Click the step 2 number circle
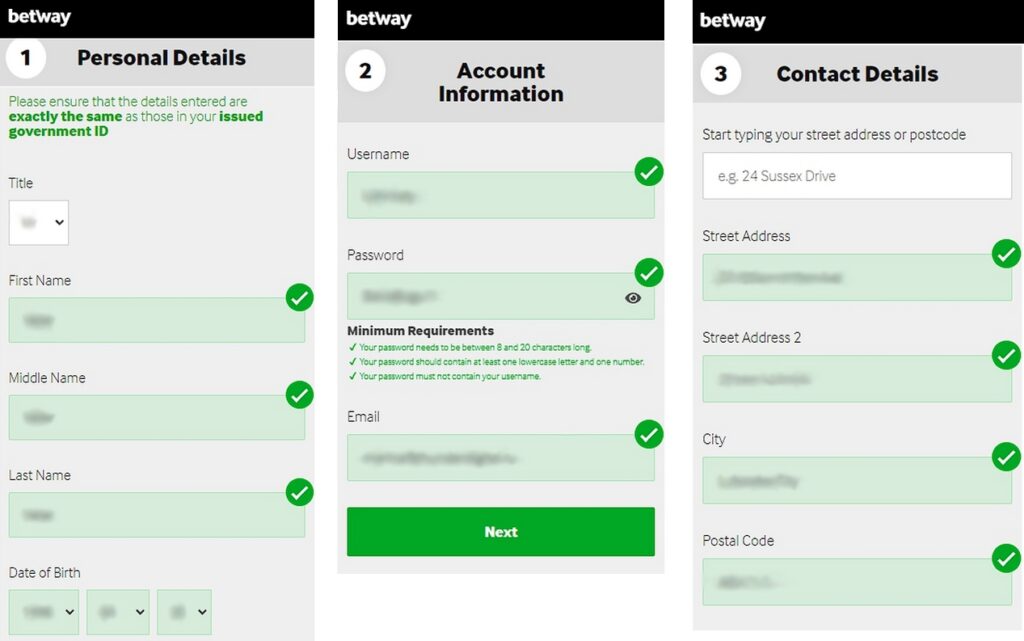The image size is (1024, 641). 365,70
